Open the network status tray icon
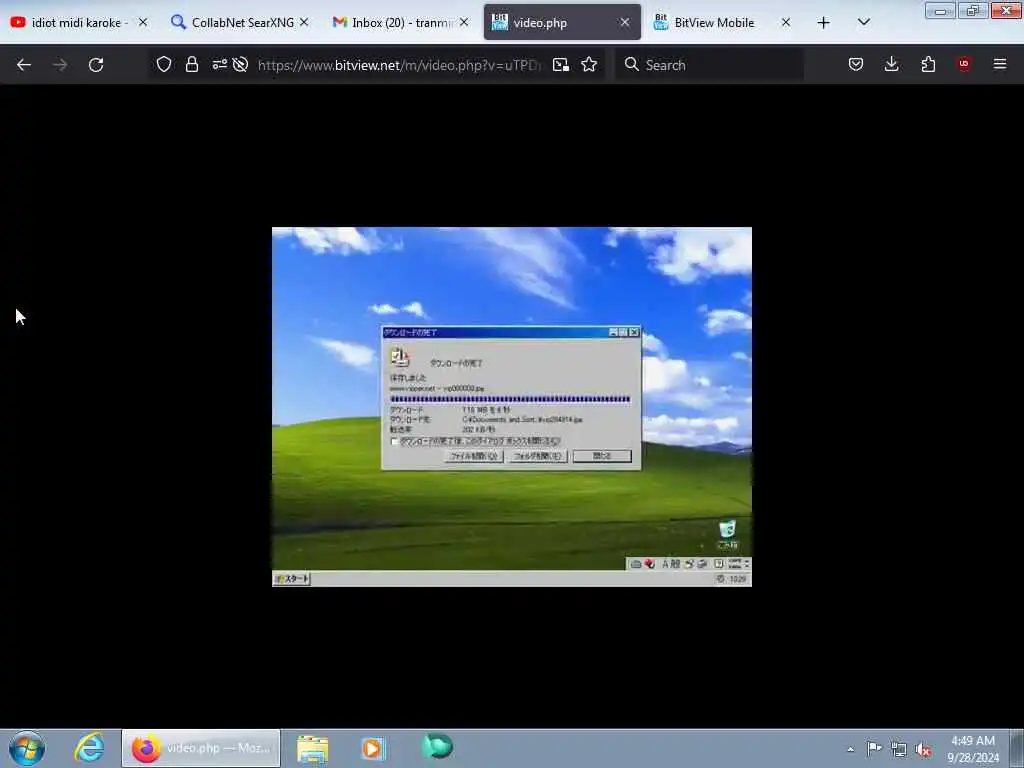This screenshot has width=1024, height=768. [x=899, y=749]
